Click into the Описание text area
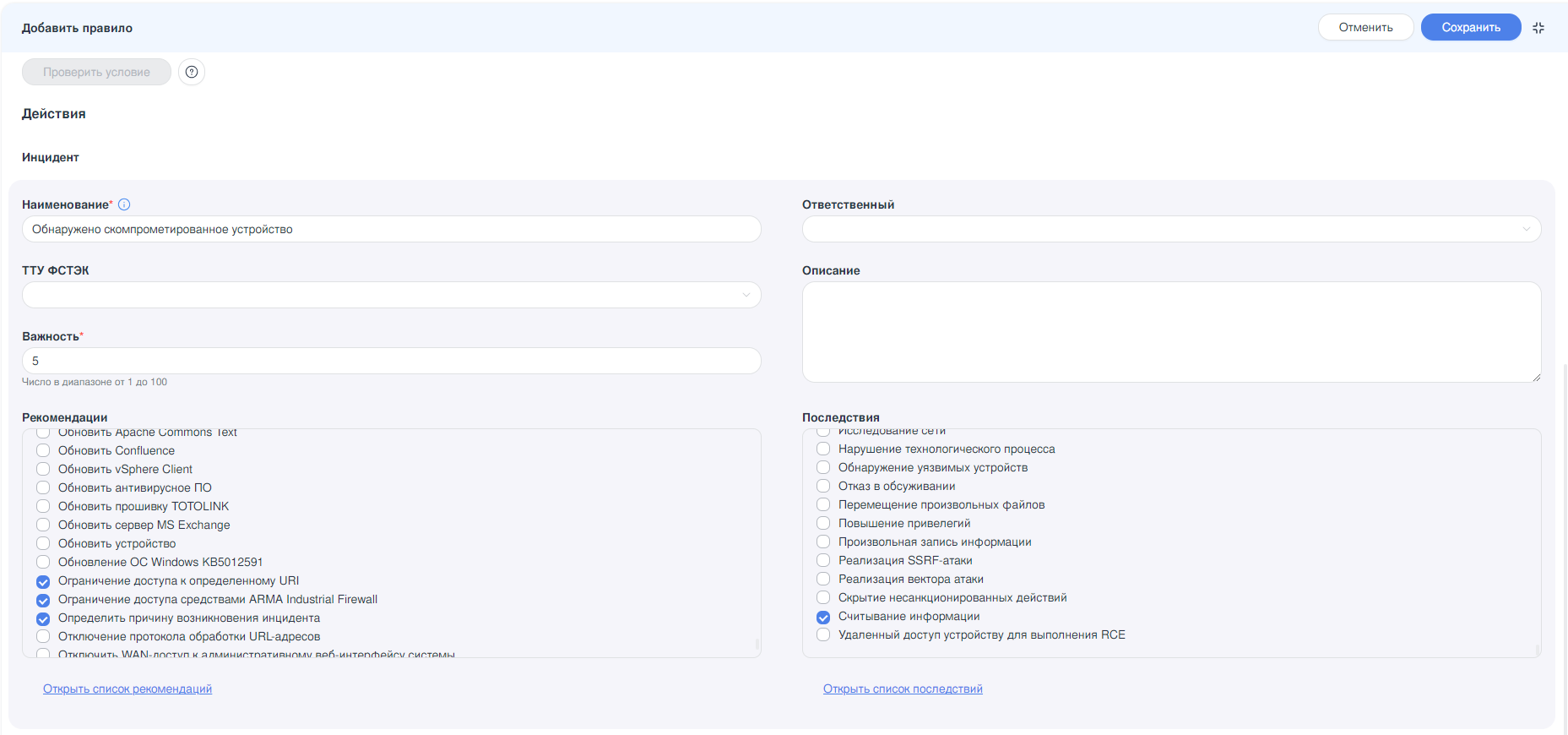The image size is (1568, 735). (1171, 331)
